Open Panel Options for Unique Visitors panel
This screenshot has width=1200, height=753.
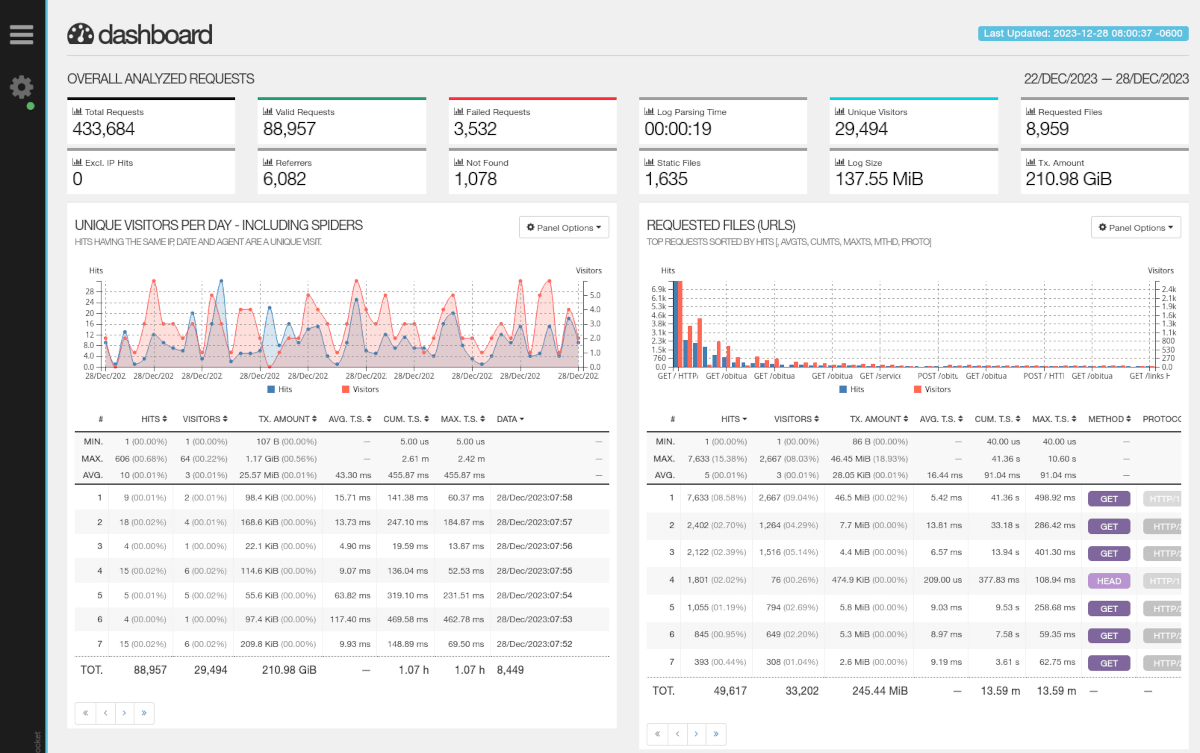click(x=564, y=227)
